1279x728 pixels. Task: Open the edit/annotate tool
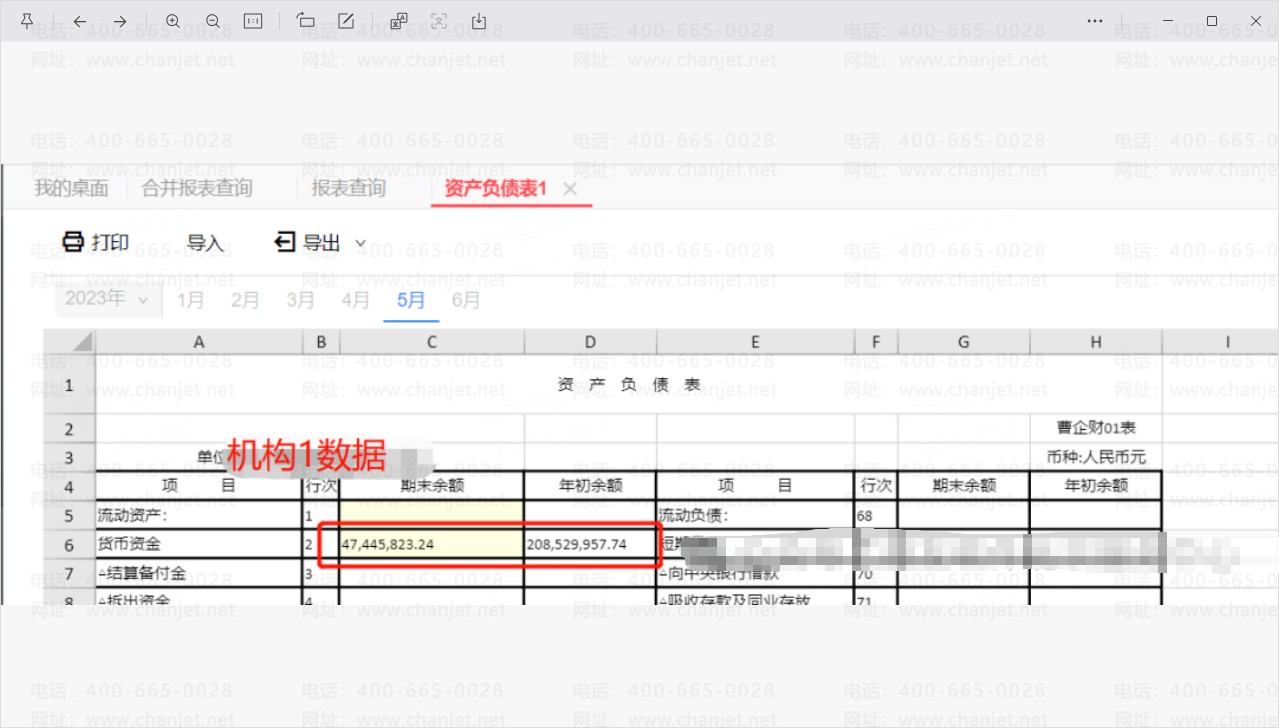coord(346,21)
